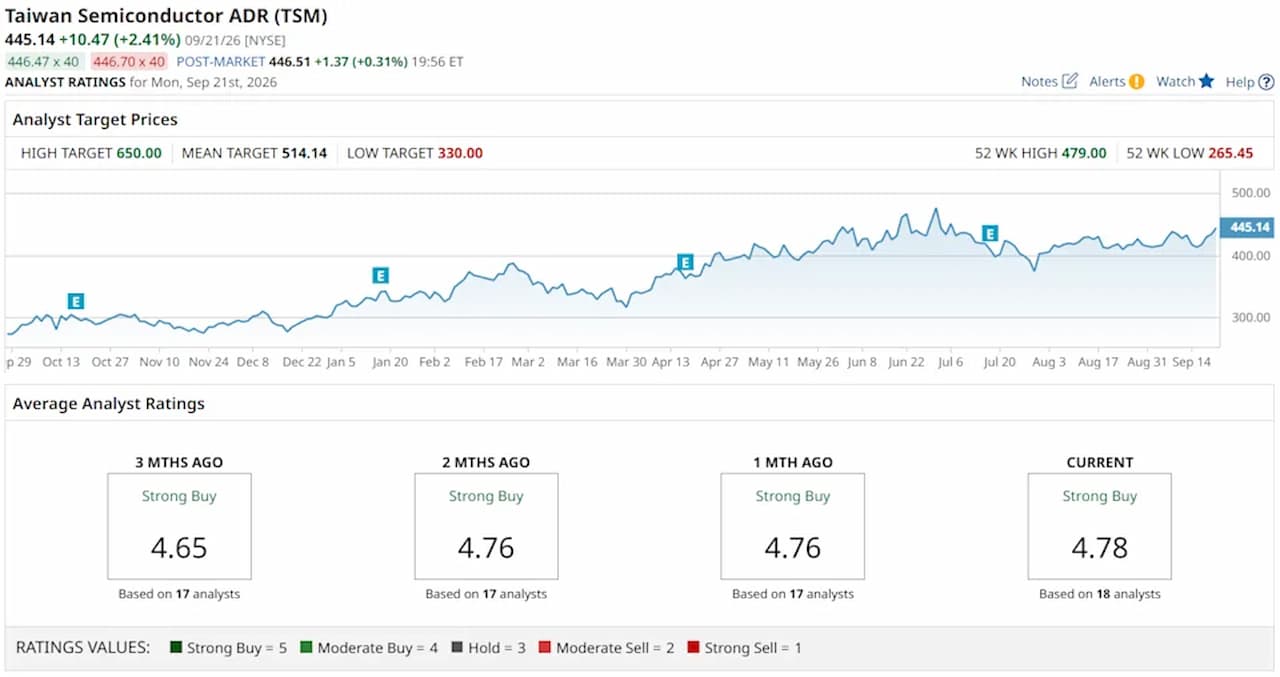Click the green bid quote 446.47 x 40
The width and height of the screenshot is (1280, 677).
point(43,61)
